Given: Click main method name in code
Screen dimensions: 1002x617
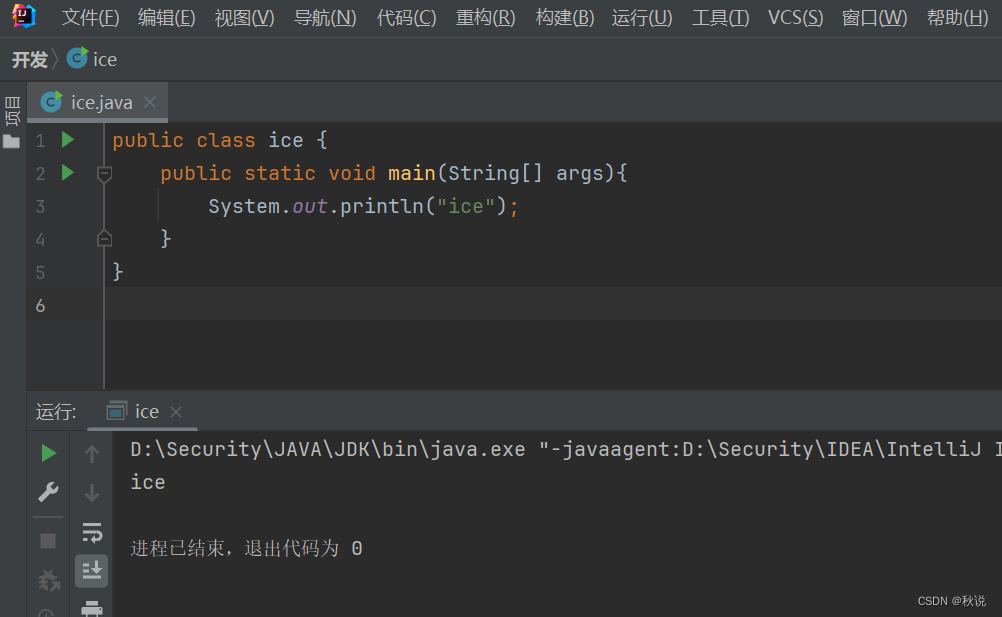Looking at the screenshot, I should point(412,173).
